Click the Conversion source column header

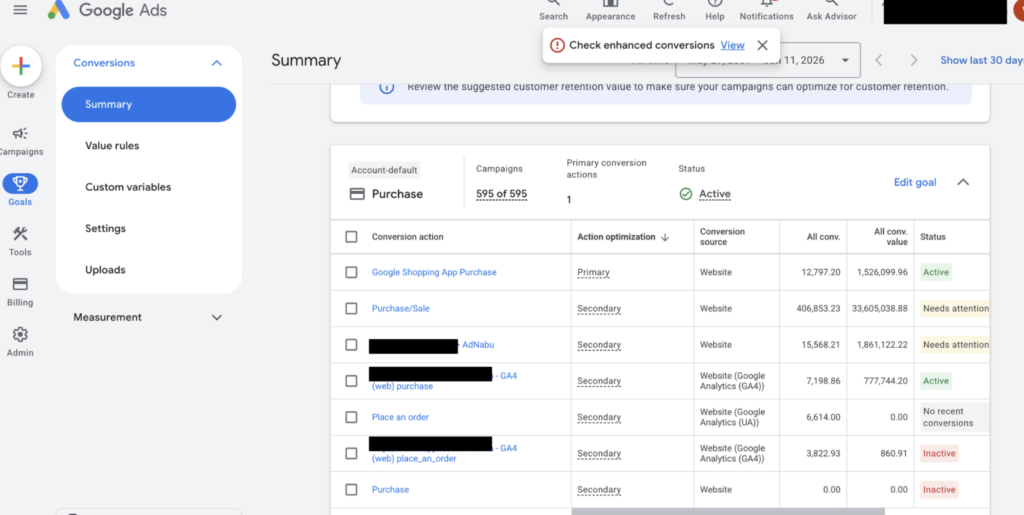722,237
